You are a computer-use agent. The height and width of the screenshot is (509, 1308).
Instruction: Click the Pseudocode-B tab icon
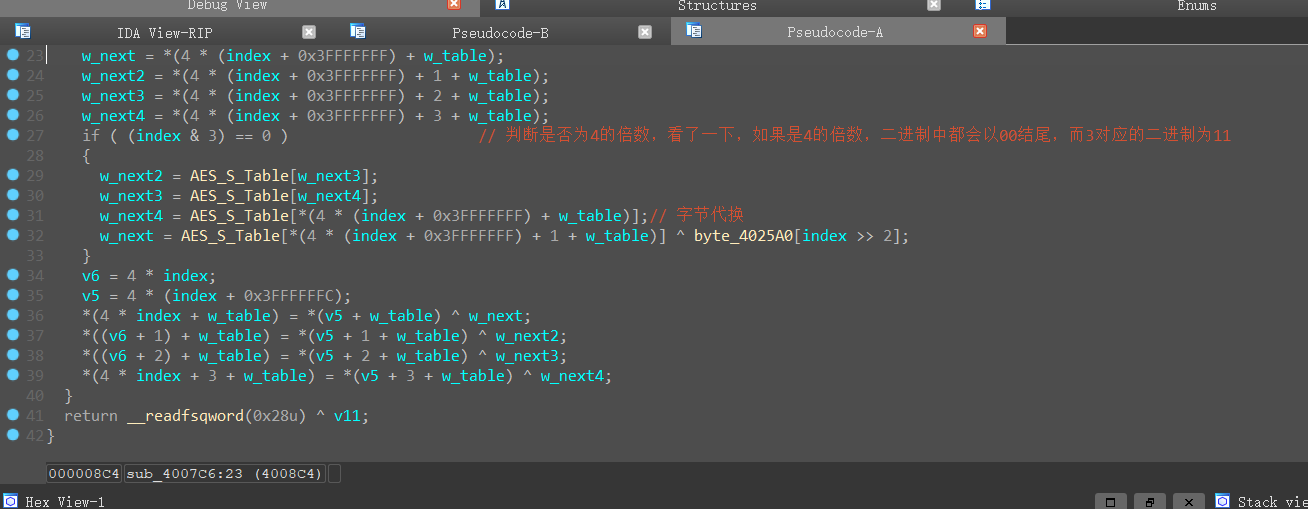pos(357,32)
